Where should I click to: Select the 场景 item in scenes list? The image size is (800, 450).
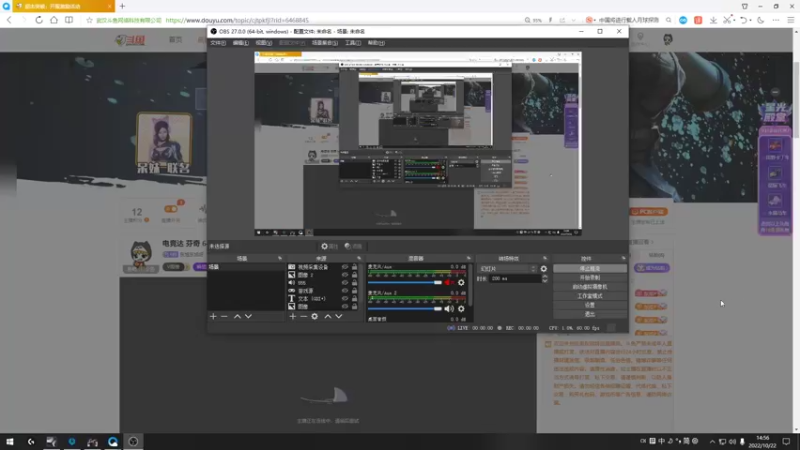[x=246, y=267]
